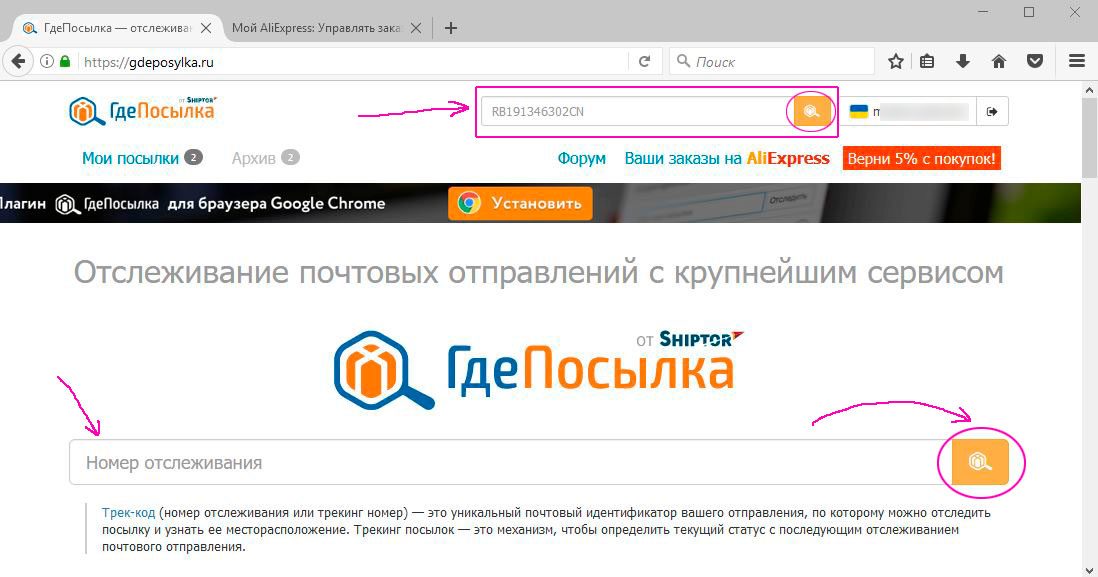Click the page scrollbar up arrow
The width and height of the screenshot is (1098, 577).
[x=1090, y=90]
